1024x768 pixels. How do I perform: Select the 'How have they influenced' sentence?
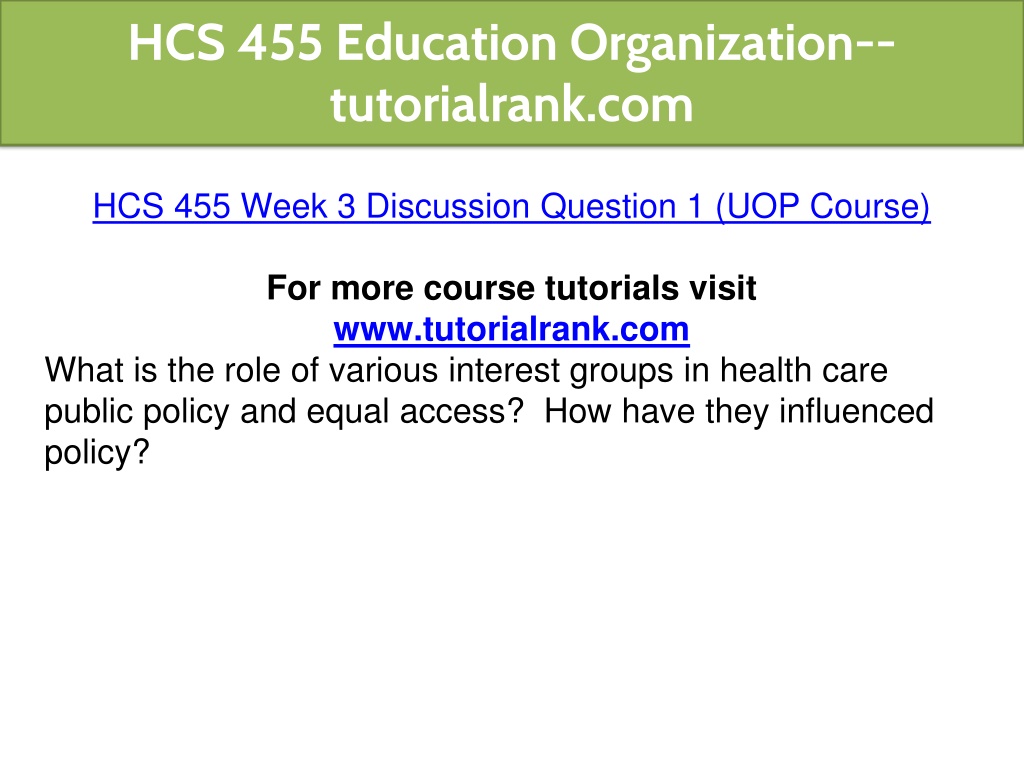coord(739,411)
